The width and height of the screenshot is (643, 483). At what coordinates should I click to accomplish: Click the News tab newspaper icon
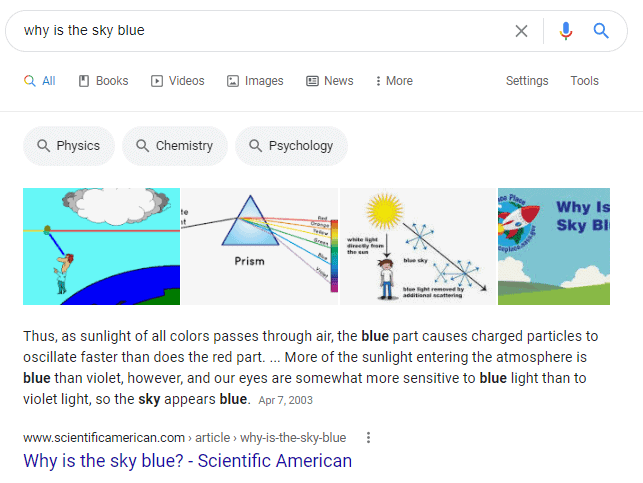click(312, 81)
